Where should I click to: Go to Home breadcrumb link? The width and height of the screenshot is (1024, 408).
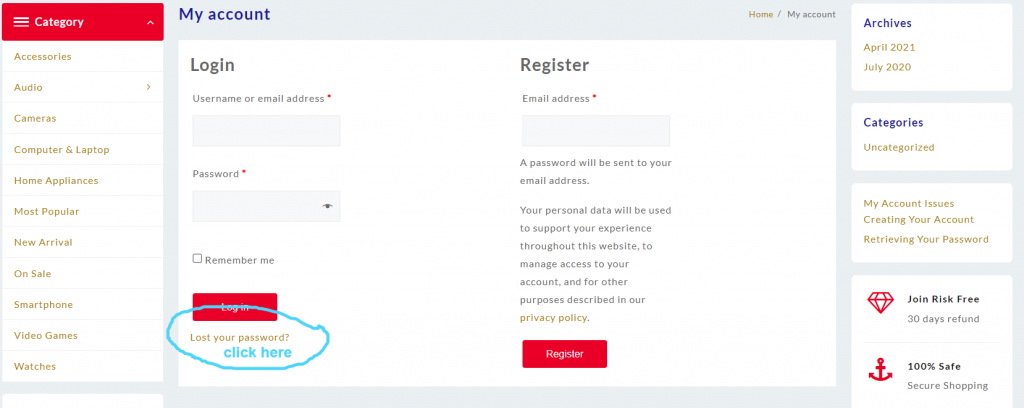pyautogui.click(x=761, y=14)
